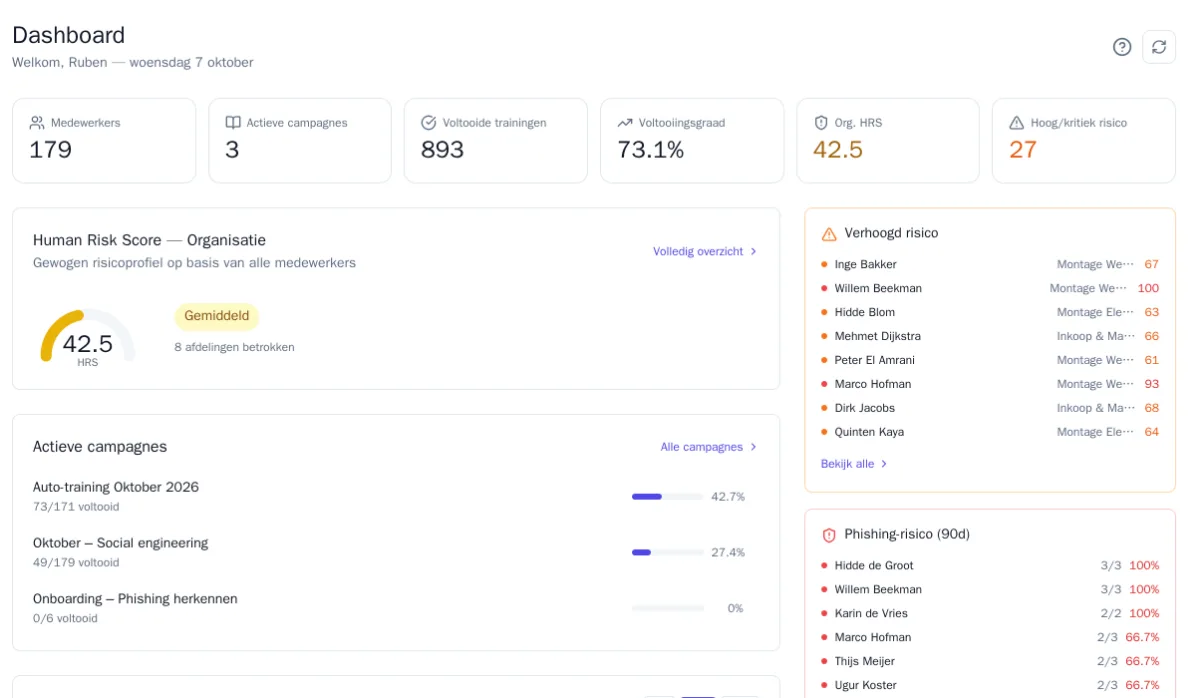This screenshot has height=698, width=1200.
Task: Open the Alle campagnes link
Action: (709, 447)
